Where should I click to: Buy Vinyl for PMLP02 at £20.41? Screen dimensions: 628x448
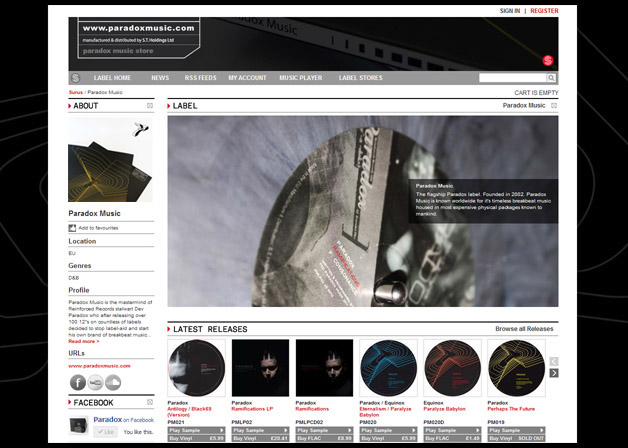coord(260,438)
